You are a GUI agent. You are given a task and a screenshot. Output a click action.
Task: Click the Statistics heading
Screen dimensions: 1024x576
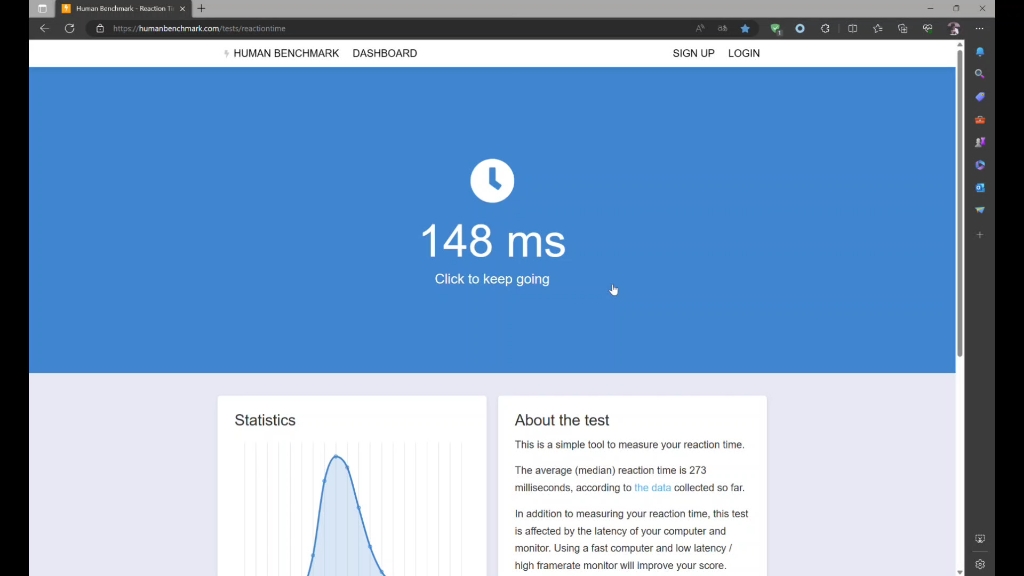point(265,420)
